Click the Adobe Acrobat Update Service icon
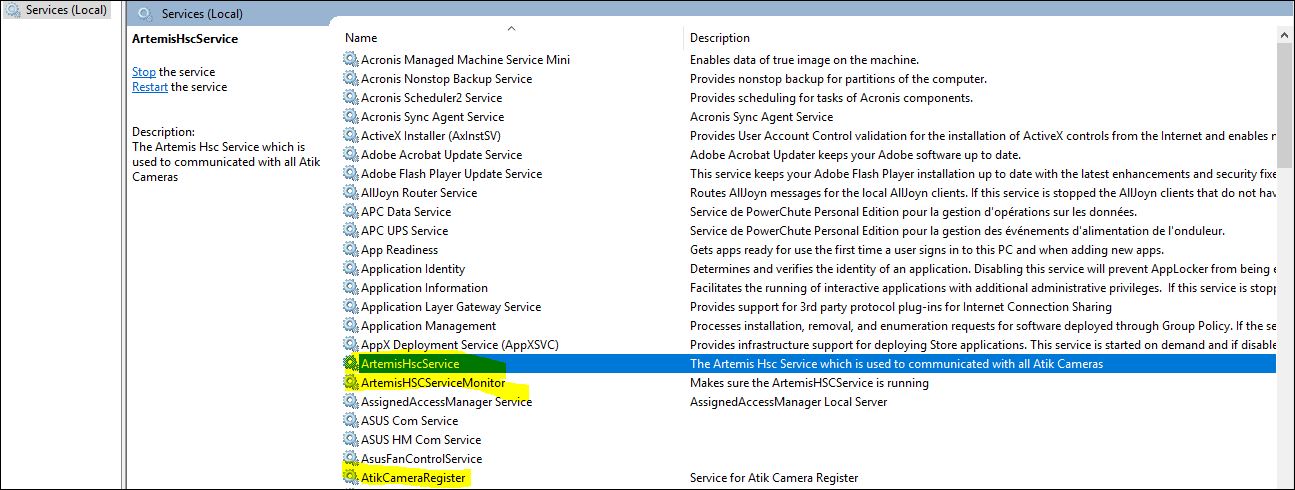Image resolution: width=1295 pixels, height=490 pixels. tap(350, 155)
